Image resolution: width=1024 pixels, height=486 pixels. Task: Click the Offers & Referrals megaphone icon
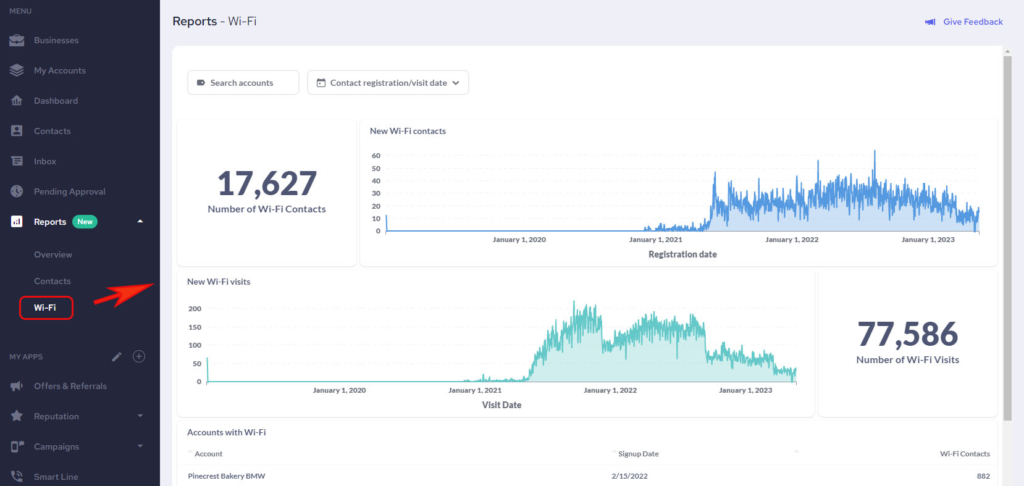[x=16, y=386]
